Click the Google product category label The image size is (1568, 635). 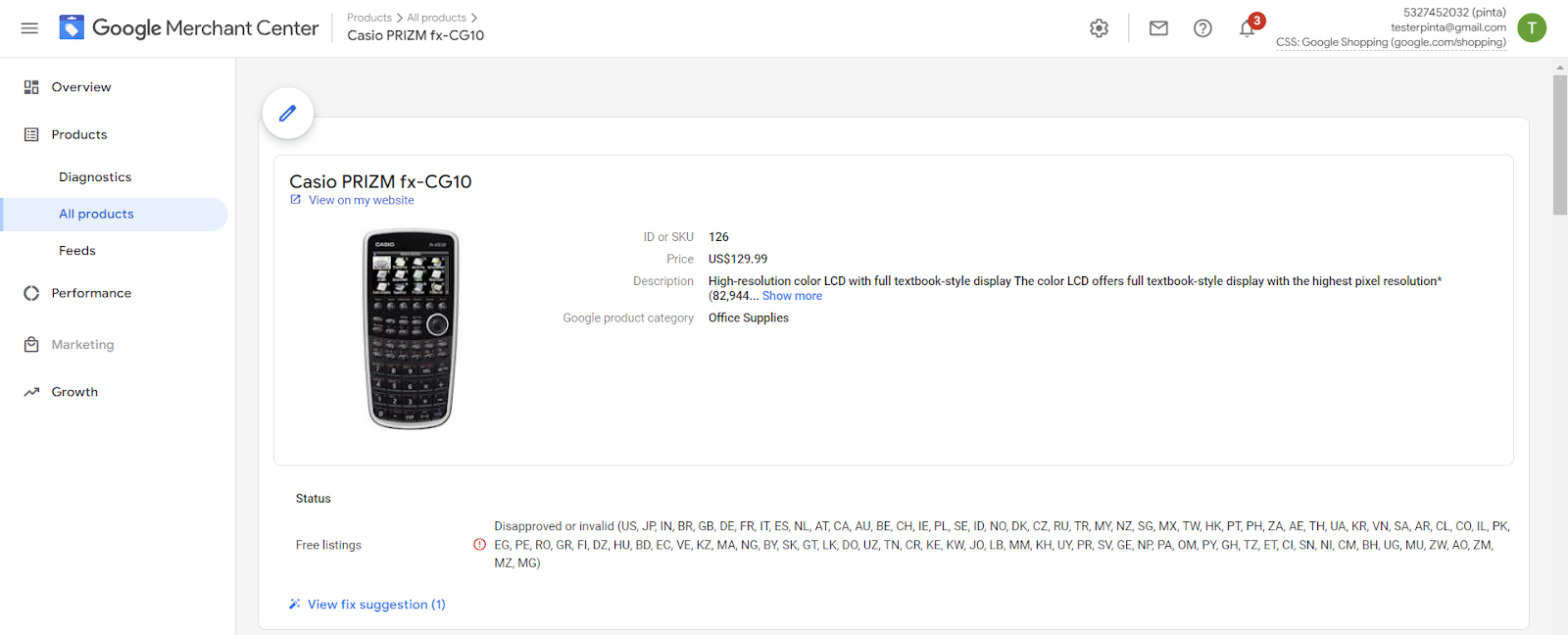click(x=628, y=317)
